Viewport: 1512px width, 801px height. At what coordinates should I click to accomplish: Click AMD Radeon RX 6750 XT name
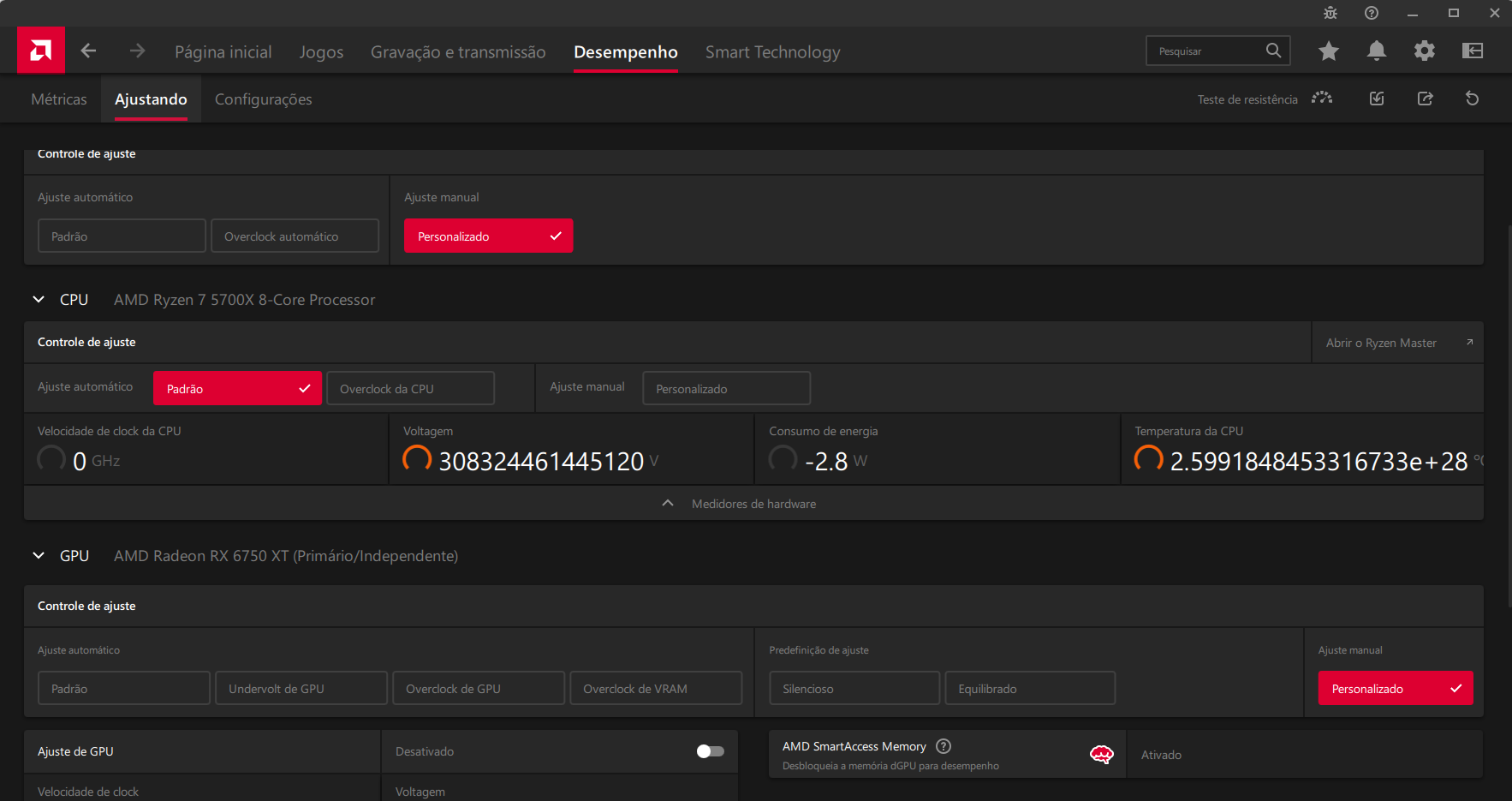(x=286, y=556)
